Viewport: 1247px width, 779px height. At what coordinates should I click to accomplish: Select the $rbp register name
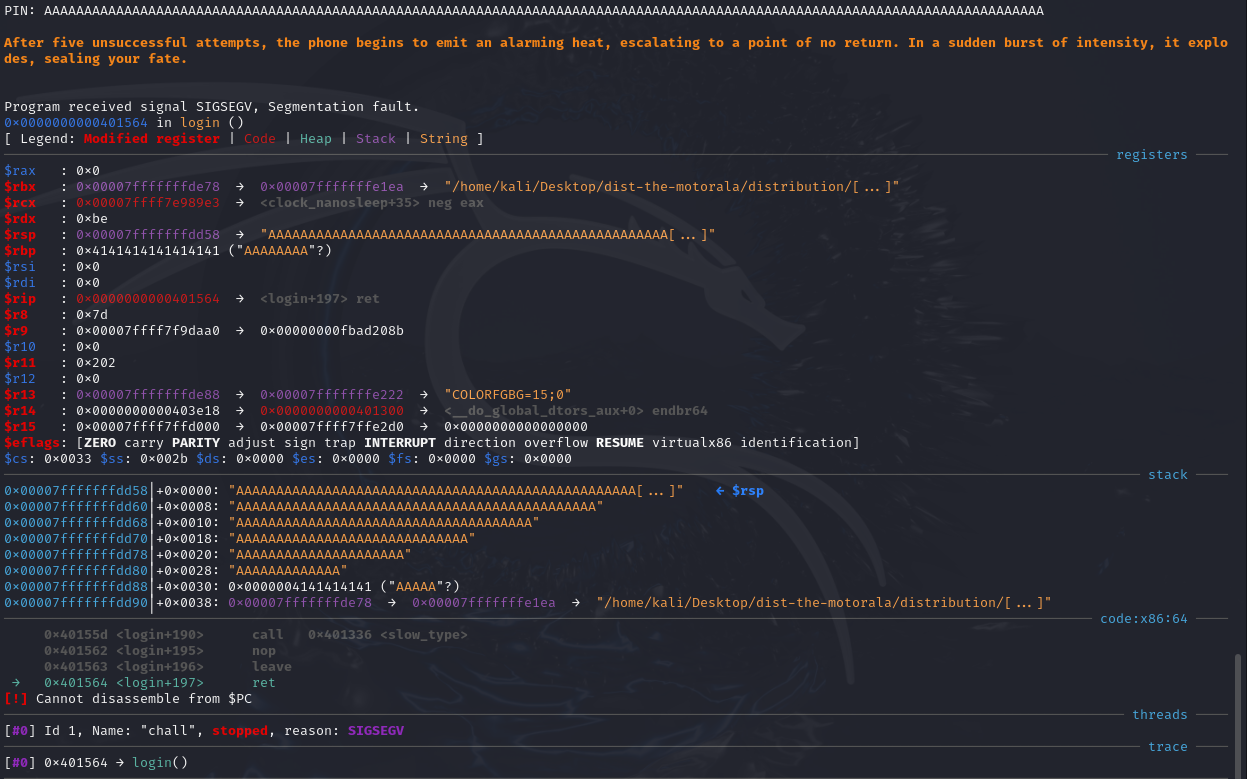[20, 251]
